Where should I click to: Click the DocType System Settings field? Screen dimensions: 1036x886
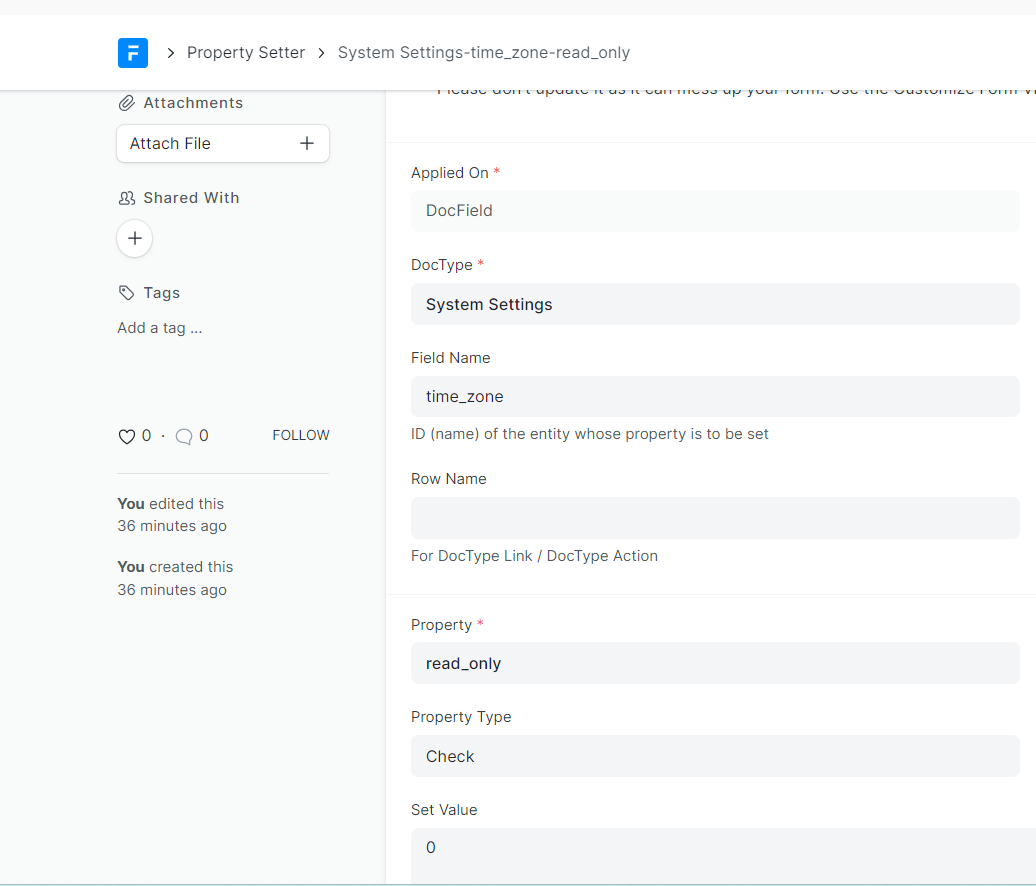(x=715, y=304)
